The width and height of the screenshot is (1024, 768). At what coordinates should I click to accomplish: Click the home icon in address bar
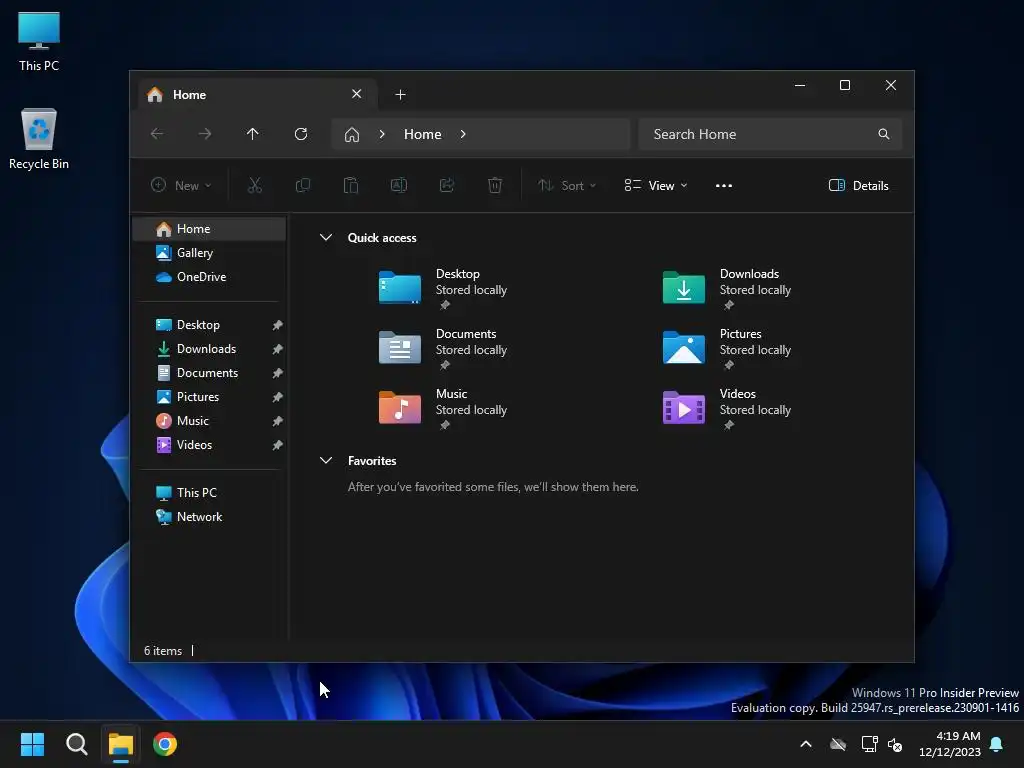tap(352, 135)
